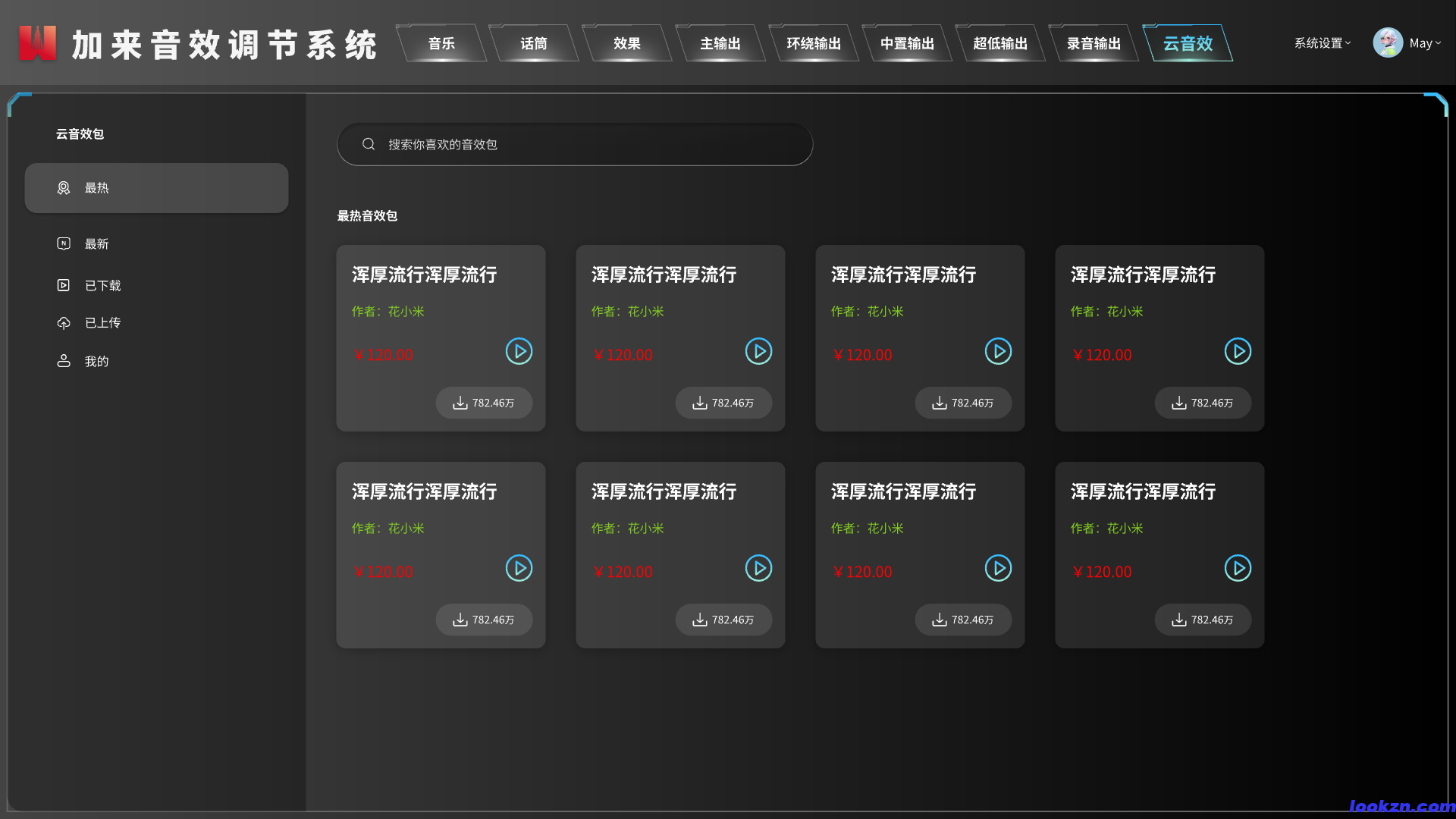This screenshot has width=1456, height=819.
Task: Open the 效果 tab
Action: pyautogui.click(x=627, y=43)
